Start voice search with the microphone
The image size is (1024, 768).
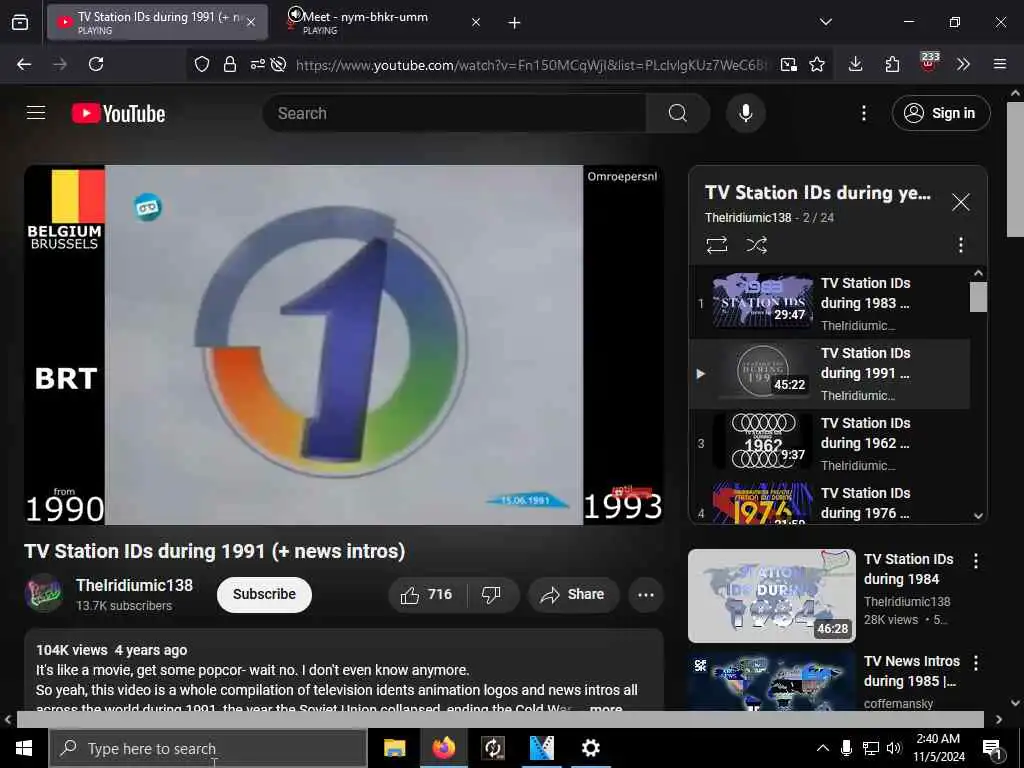click(x=745, y=113)
